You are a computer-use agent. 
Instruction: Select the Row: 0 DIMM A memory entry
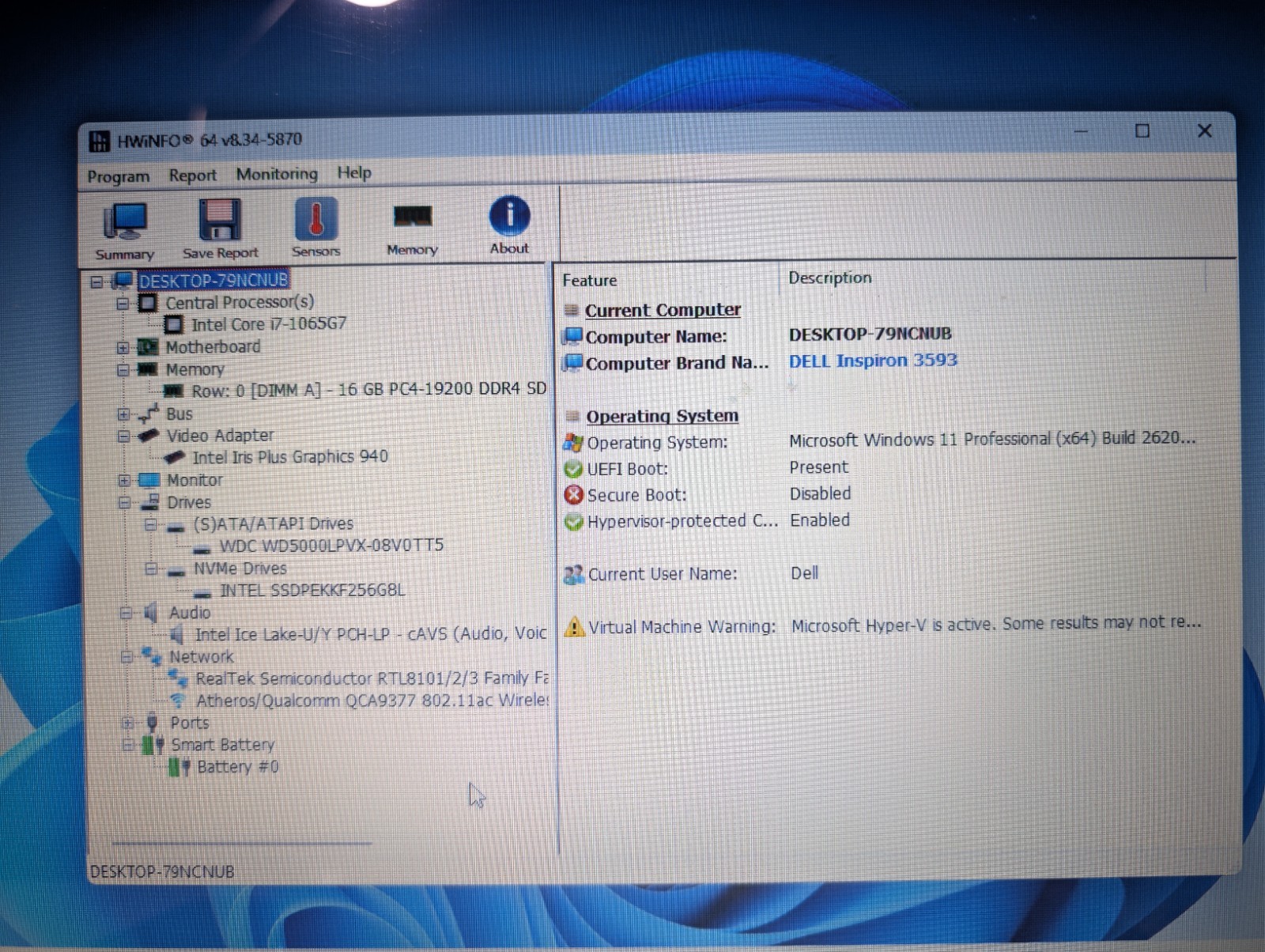pyautogui.click(x=369, y=390)
